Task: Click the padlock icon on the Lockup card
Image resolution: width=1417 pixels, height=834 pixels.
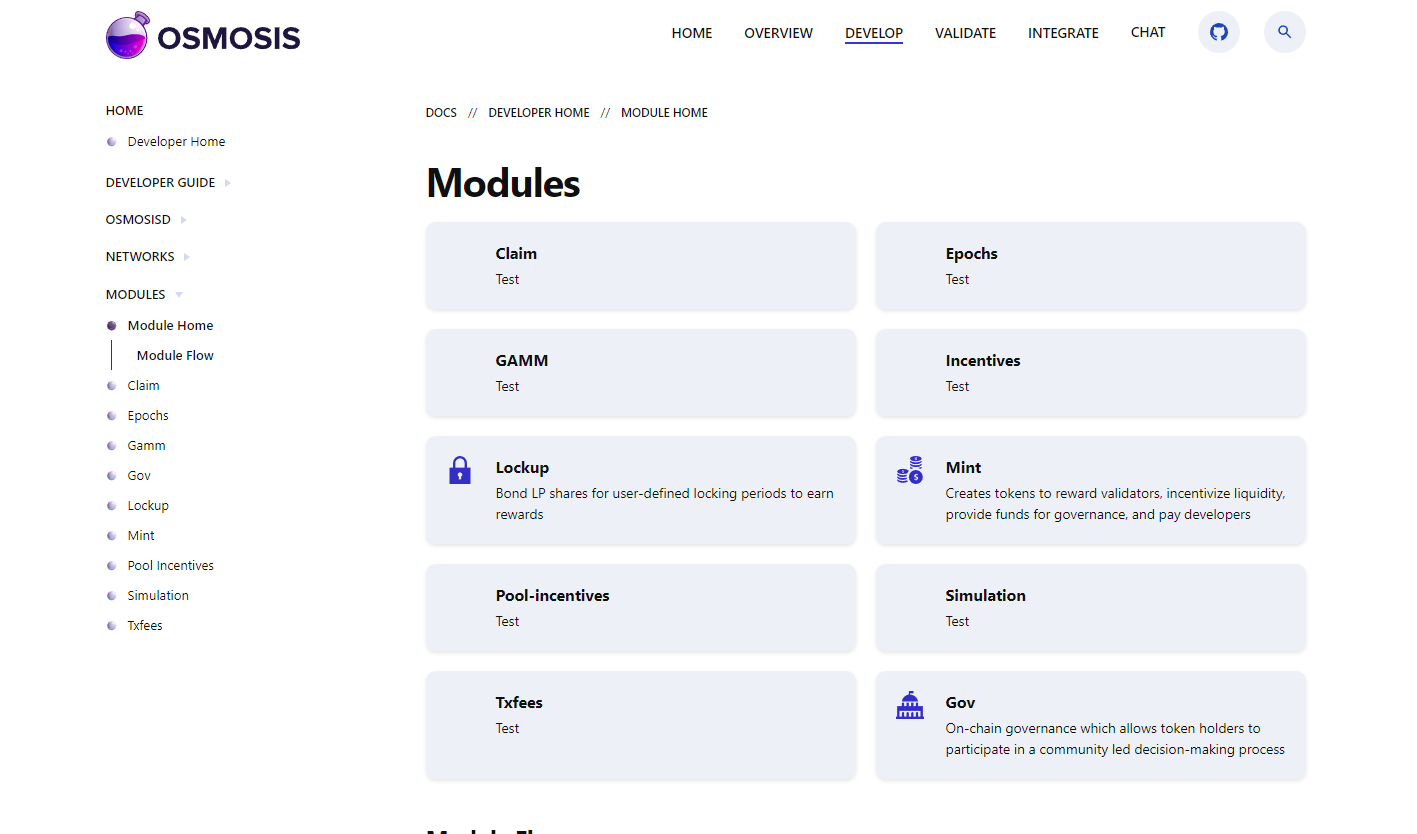Action: pos(459,470)
